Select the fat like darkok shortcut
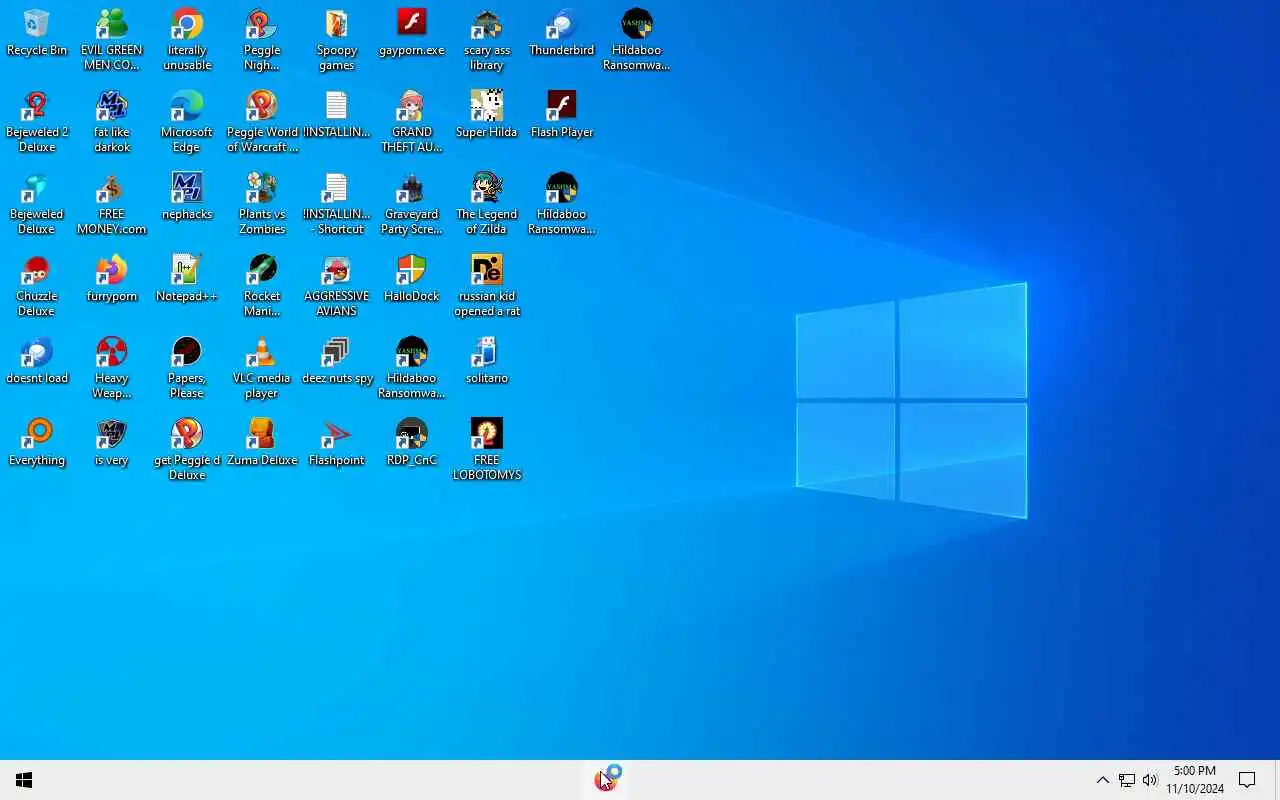Screen dimensions: 1280x800 111,122
